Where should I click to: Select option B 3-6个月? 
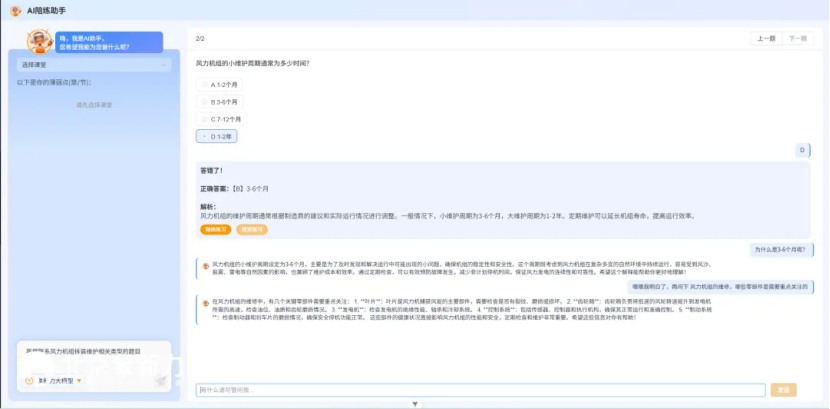point(220,102)
